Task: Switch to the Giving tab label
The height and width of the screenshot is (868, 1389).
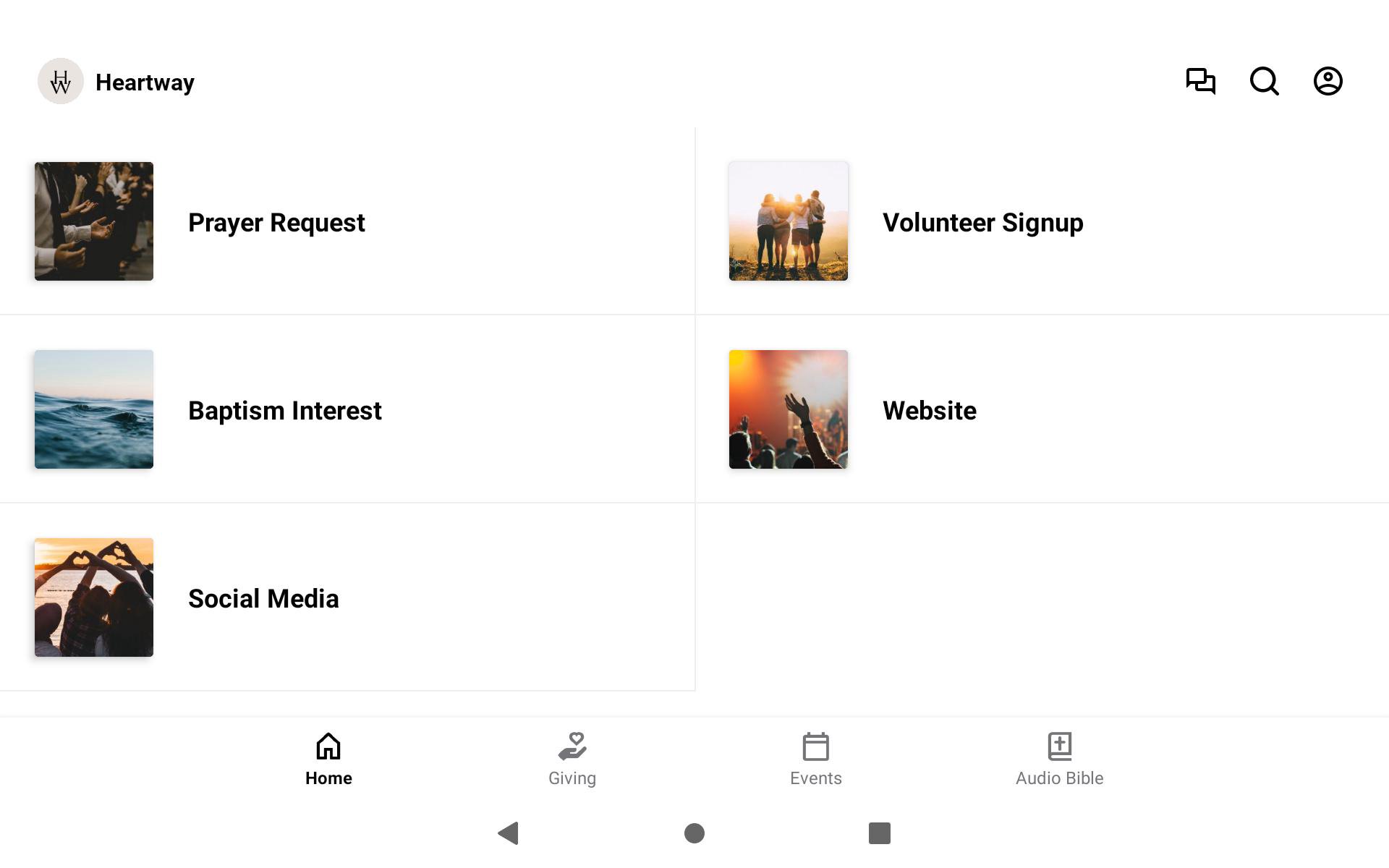Action: click(x=572, y=778)
